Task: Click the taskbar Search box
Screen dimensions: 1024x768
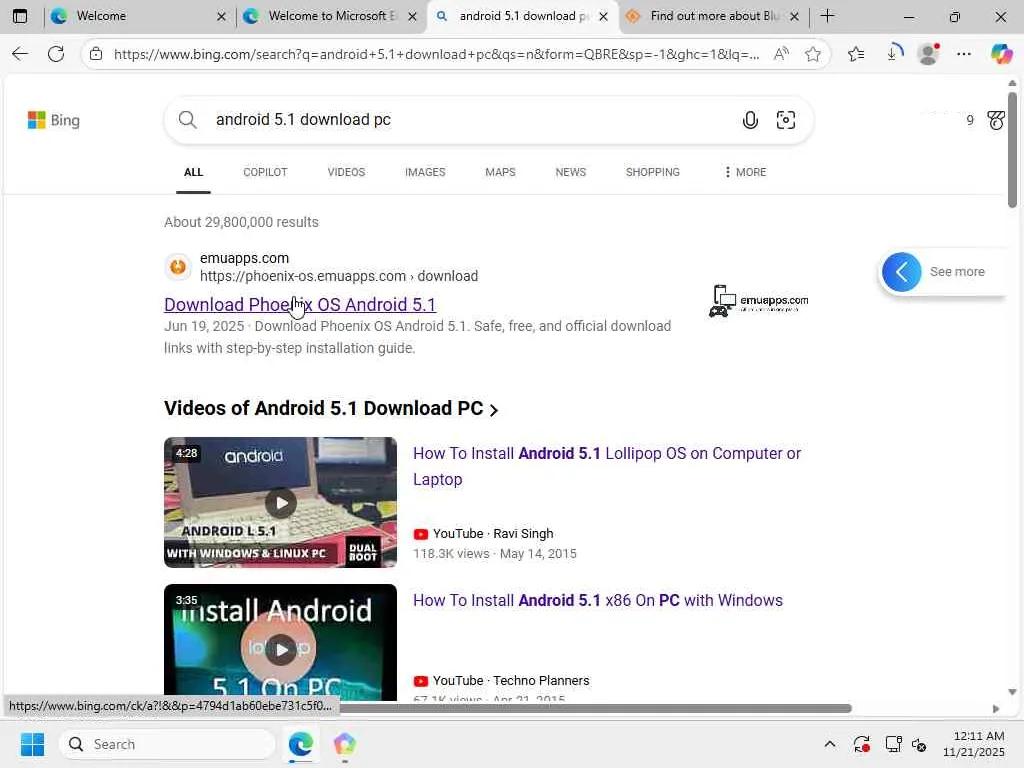Action: tap(167, 744)
